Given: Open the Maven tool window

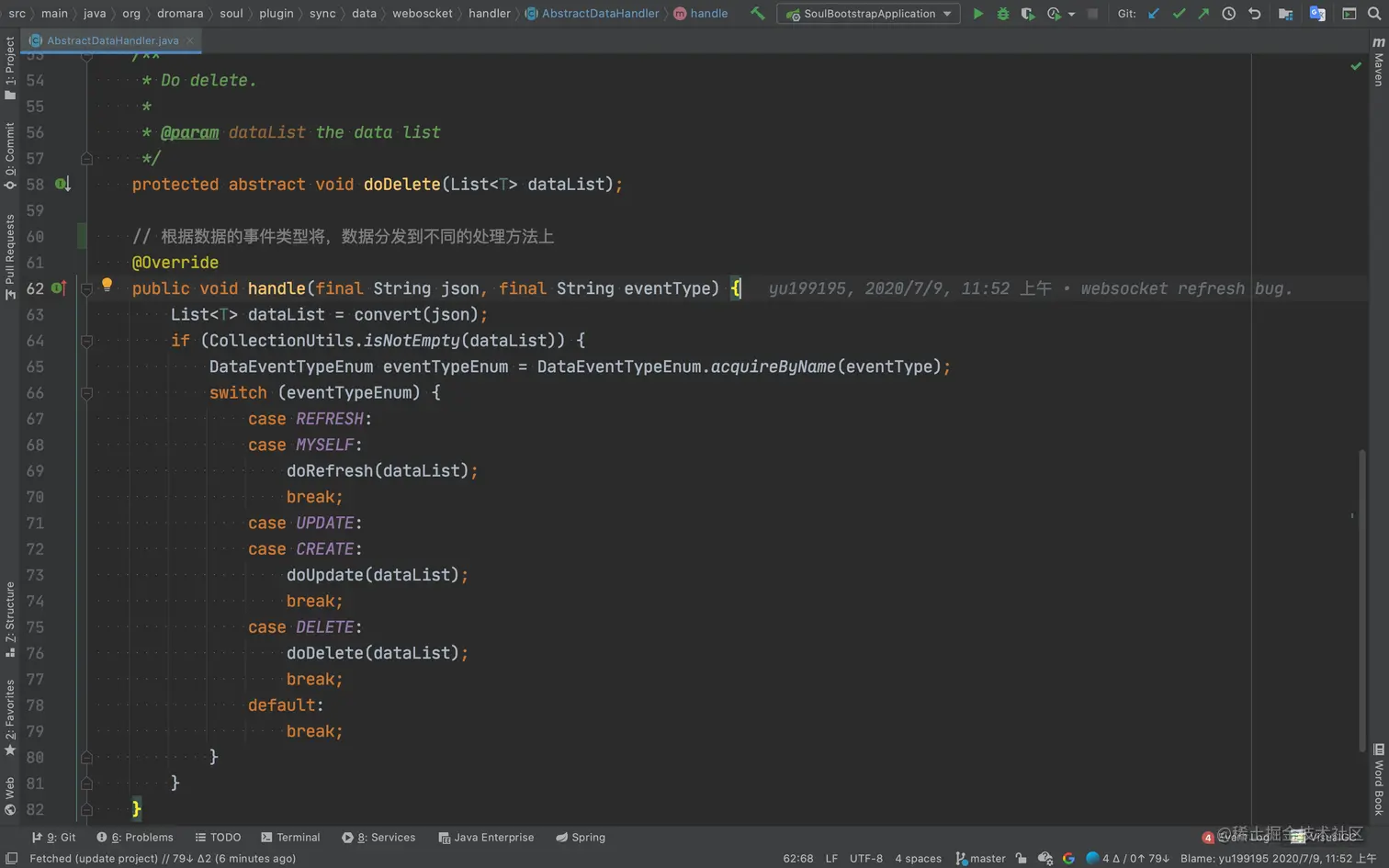Looking at the screenshot, I should click(1378, 62).
